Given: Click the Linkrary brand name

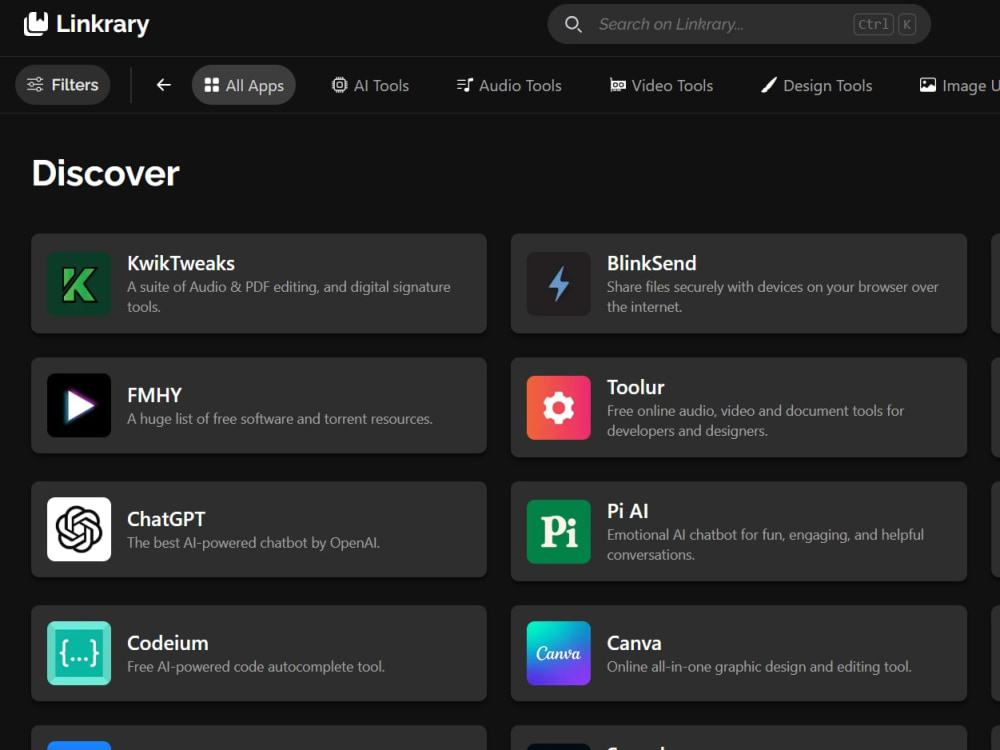Looking at the screenshot, I should pos(103,24).
